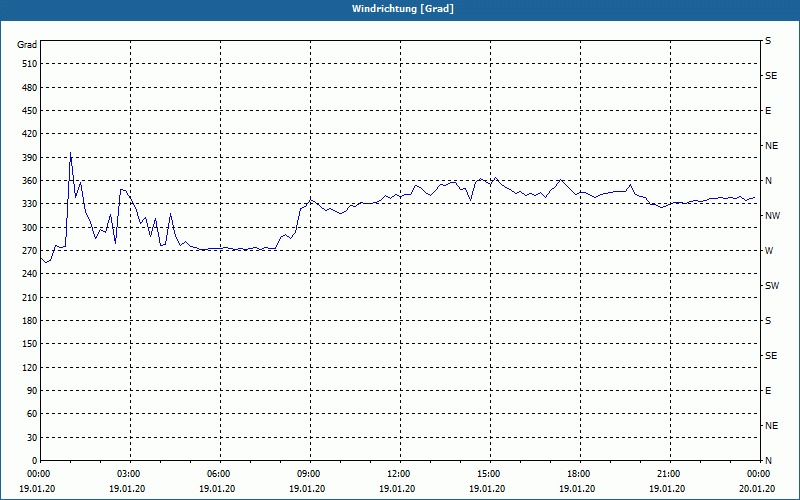
Task: Select the W compass label
Action: (769, 251)
